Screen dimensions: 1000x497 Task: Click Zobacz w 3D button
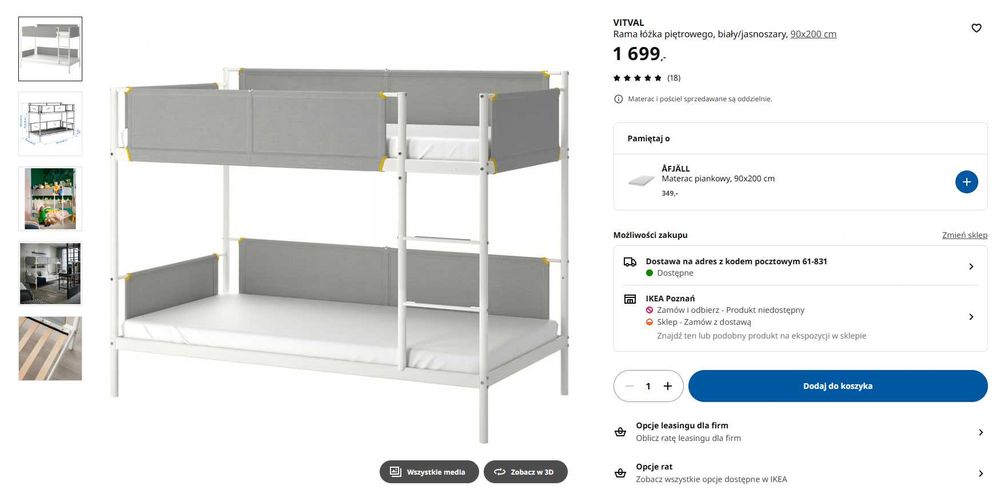click(525, 472)
